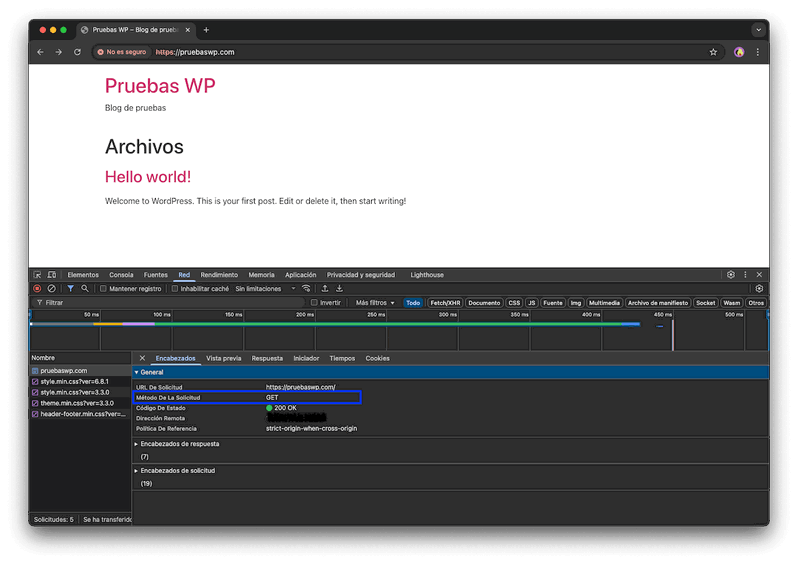
Task: Open the Respuesta details tab
Action: tap(267, 358)
